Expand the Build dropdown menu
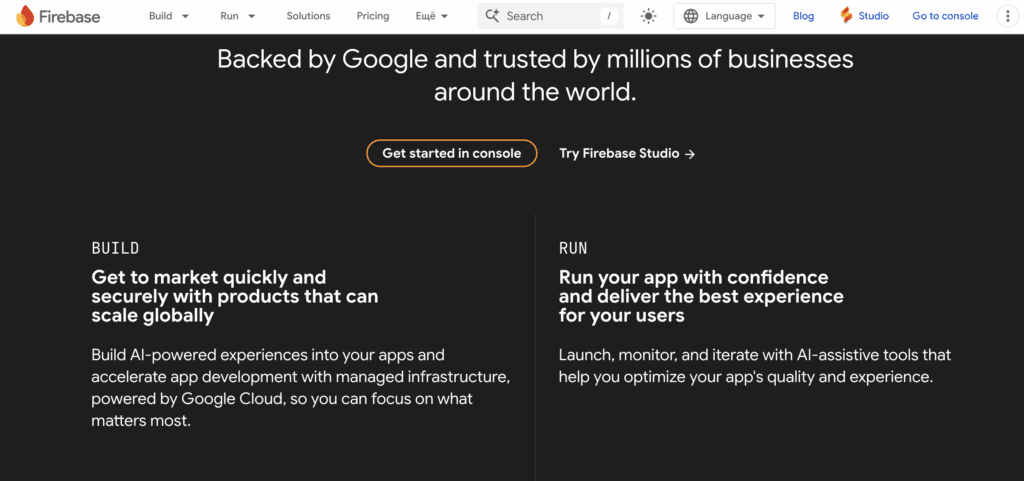This screenshot has height=481, width=1024. pos(168,16)
